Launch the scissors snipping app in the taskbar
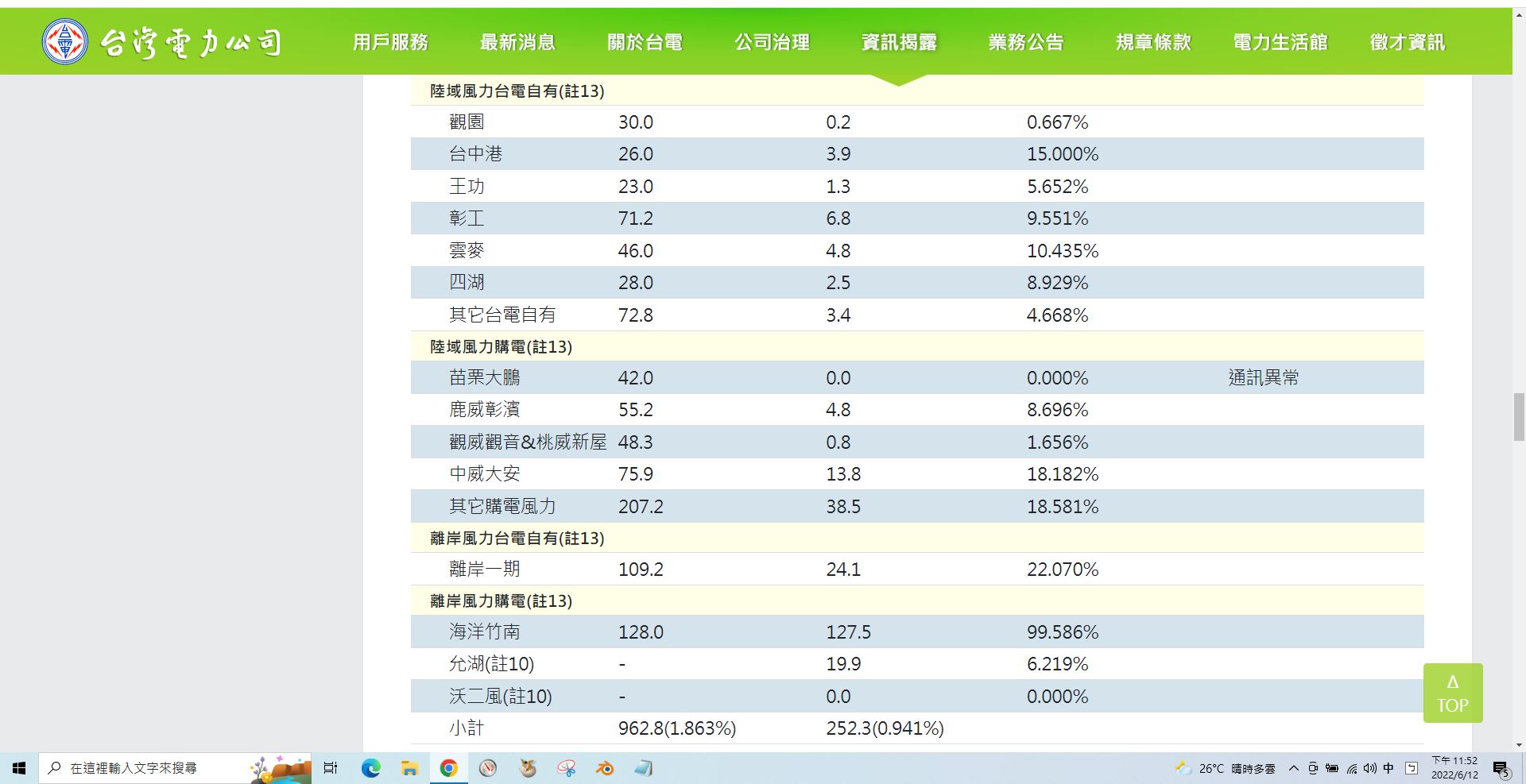This screenshot has height=784, width=1526. [566, 768]
